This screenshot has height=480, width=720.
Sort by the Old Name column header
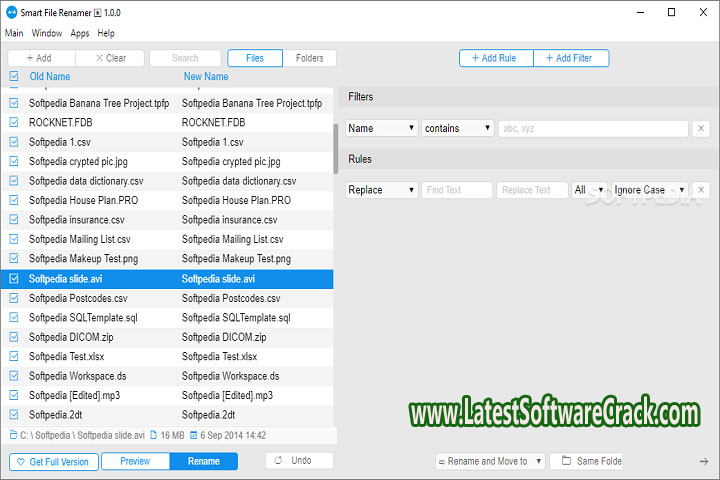50,76
